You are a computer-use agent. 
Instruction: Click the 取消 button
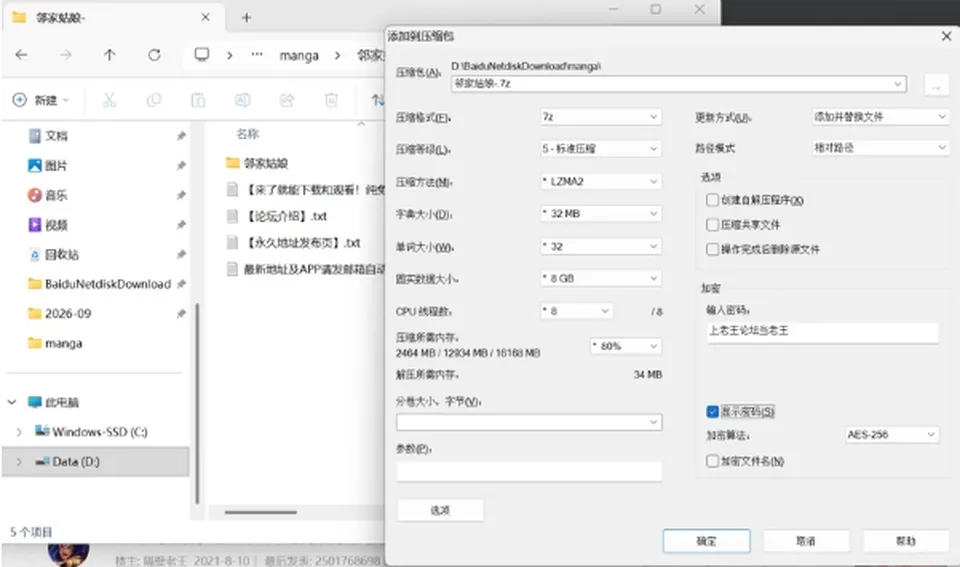pyautogui.click(x=806, y=541)
